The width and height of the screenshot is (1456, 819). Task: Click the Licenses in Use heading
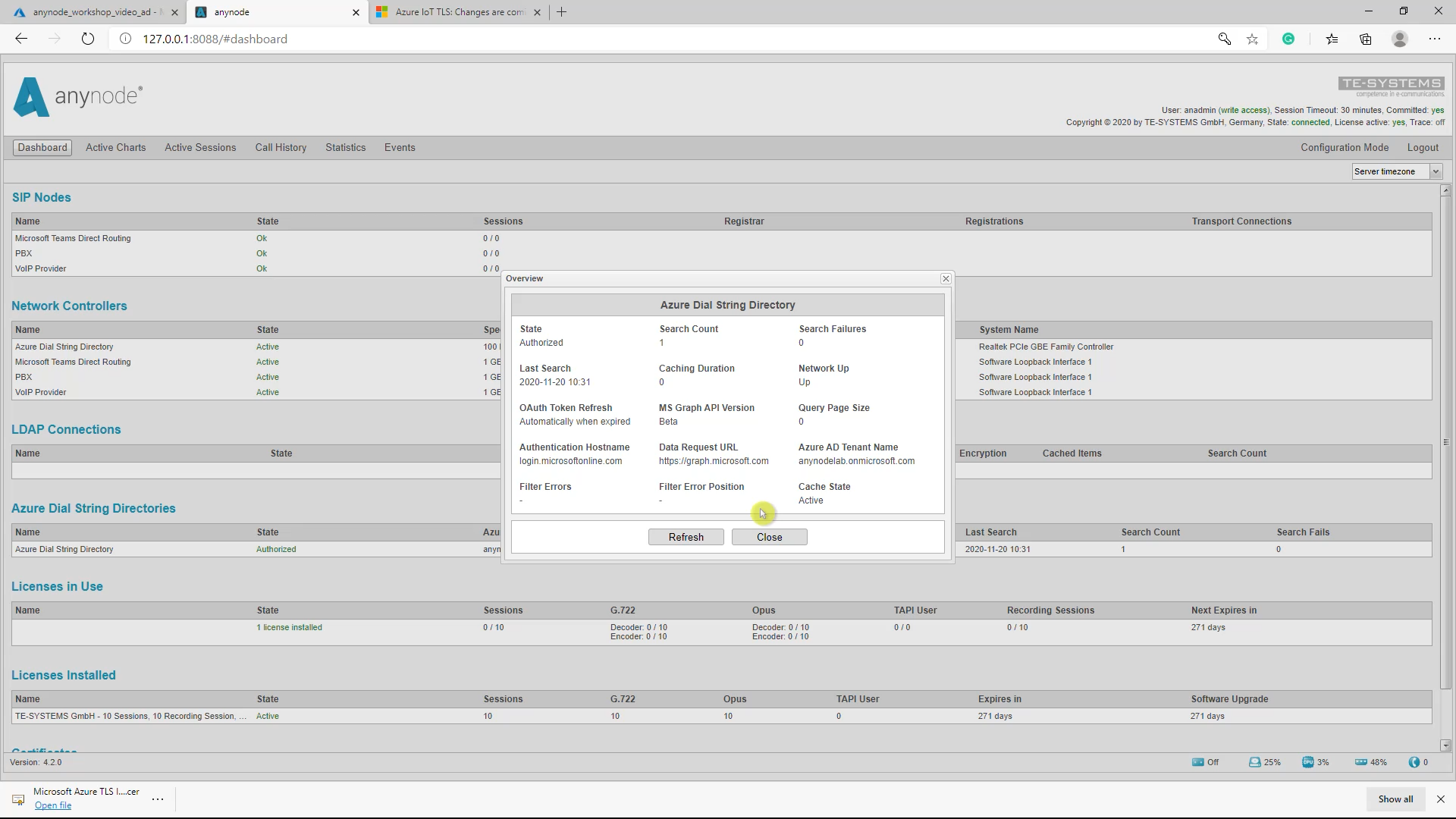57,586
